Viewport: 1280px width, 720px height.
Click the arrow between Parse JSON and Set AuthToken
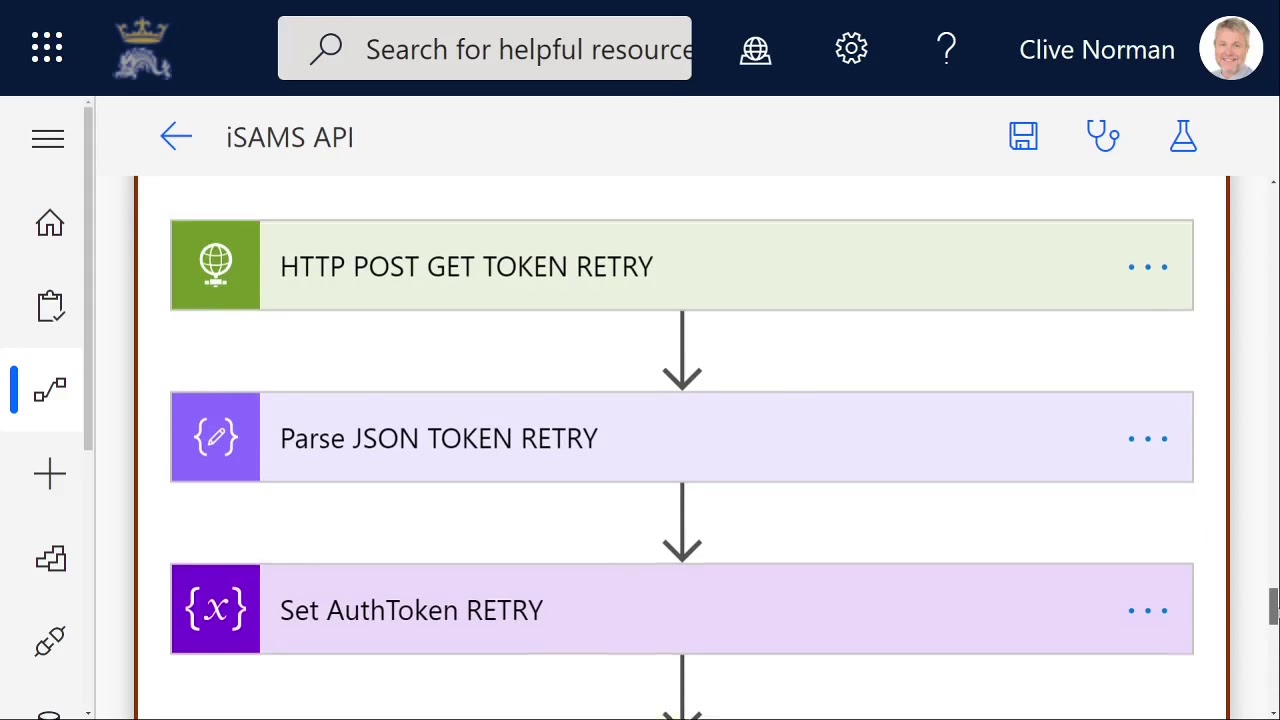coord(682,522)
